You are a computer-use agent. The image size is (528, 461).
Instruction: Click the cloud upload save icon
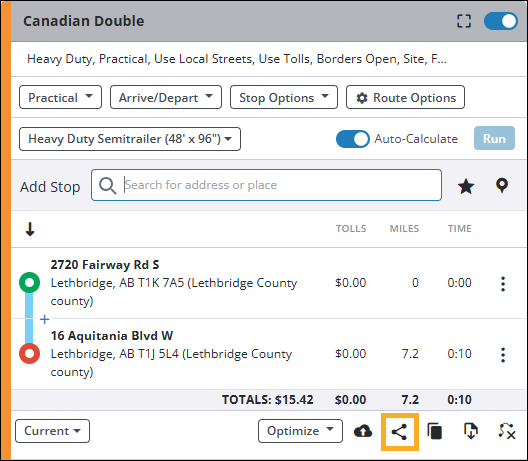363,431
